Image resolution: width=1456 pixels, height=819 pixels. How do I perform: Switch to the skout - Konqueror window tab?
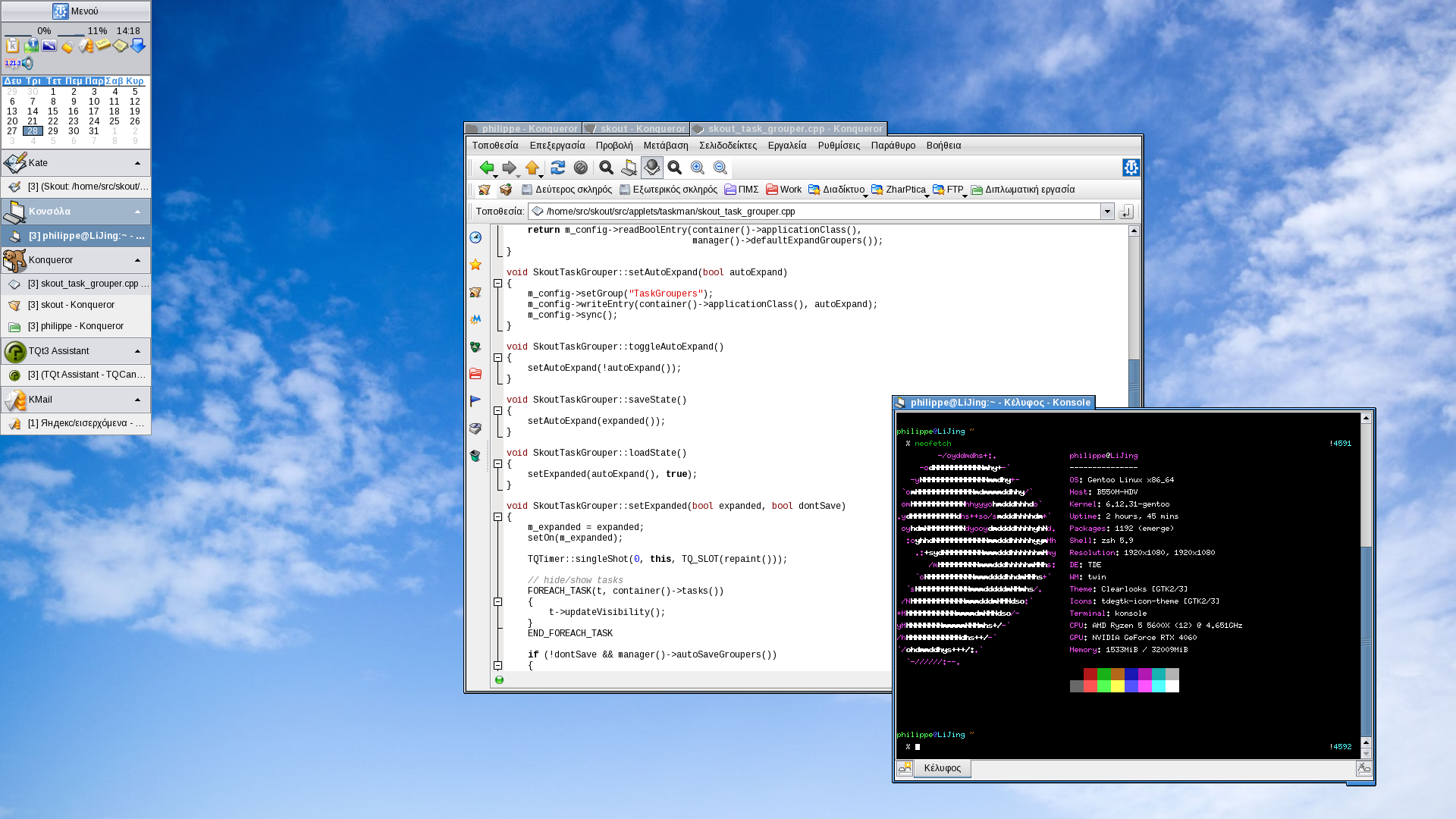pos(635,129)
